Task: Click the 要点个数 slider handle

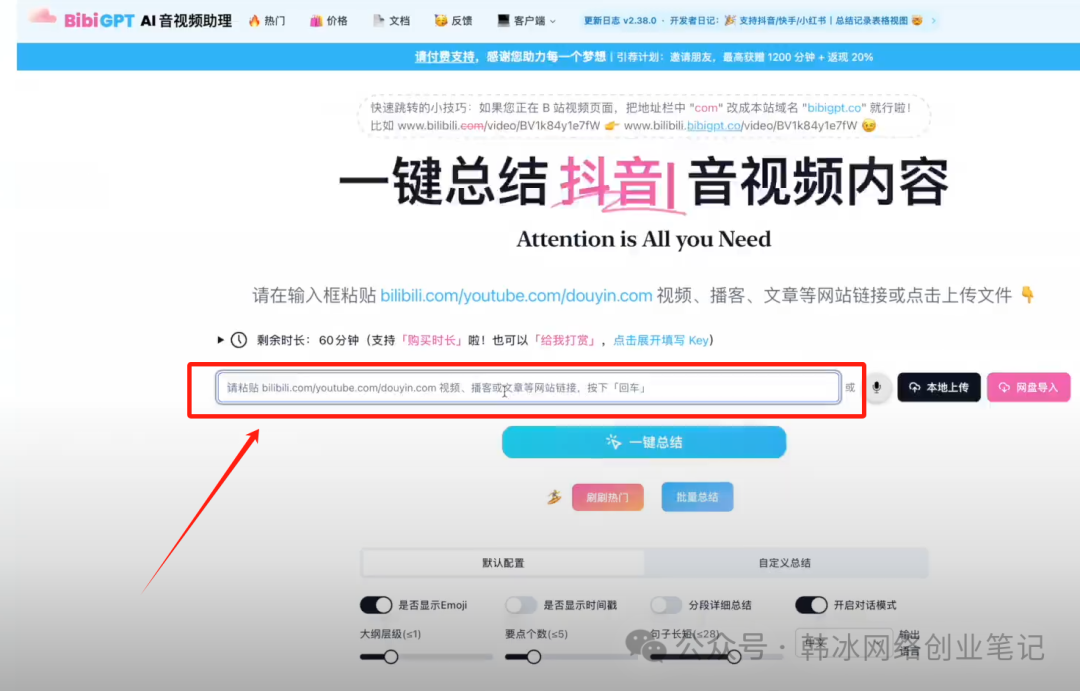Action: pyautogui.click(x=534, y=657)
